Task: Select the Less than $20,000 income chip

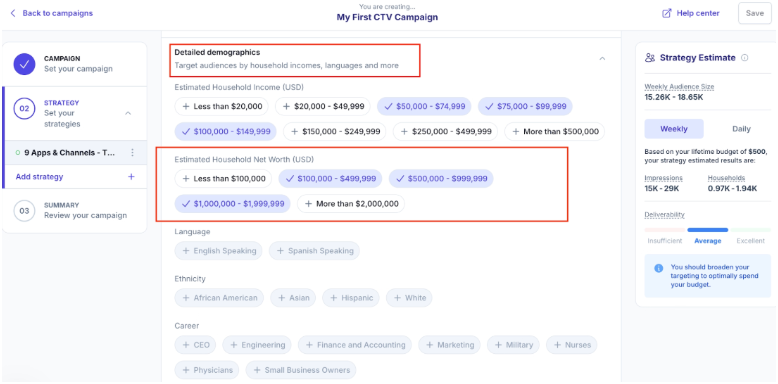Action: (x=222, y=106)
